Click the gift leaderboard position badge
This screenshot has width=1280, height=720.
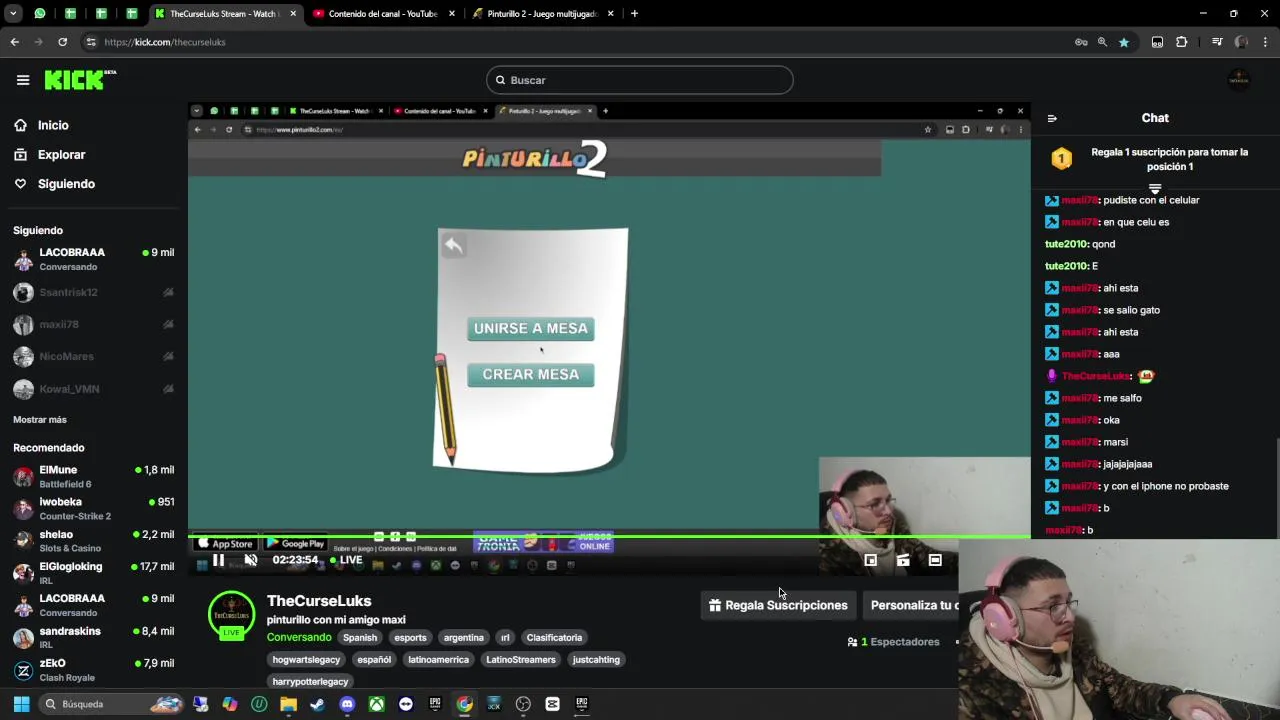(1062, 158)
